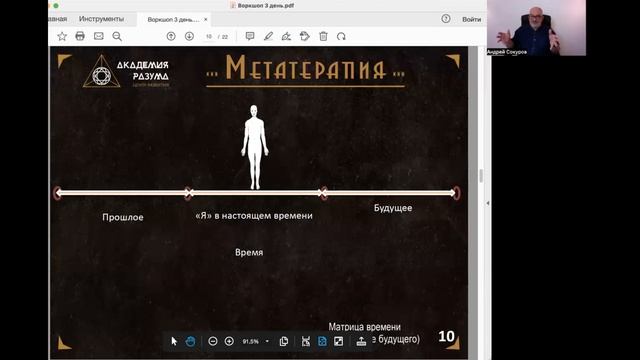Send file by email with the envelope icon

(98, 36)
